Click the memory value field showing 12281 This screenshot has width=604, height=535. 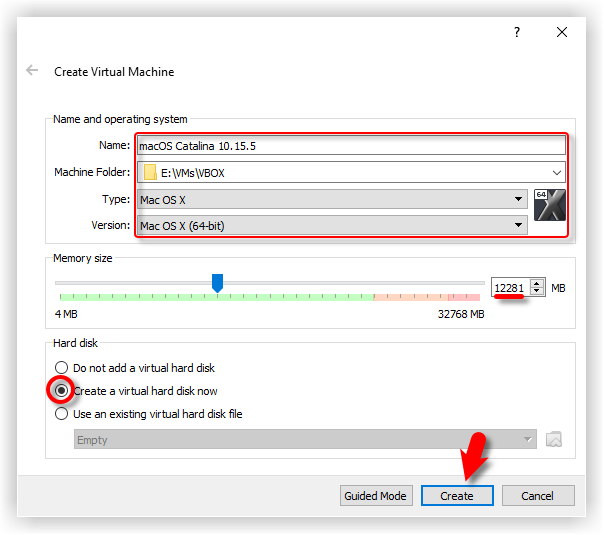pyautogui.click(x=510, y=288)
